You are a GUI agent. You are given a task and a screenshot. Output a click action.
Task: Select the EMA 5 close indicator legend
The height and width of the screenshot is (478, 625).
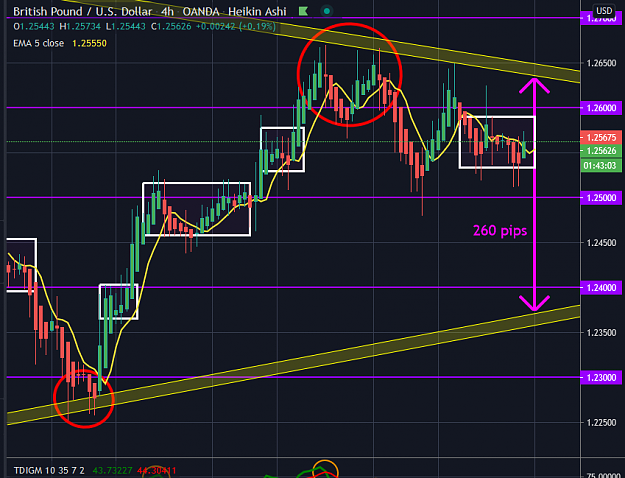pos(38,43)
